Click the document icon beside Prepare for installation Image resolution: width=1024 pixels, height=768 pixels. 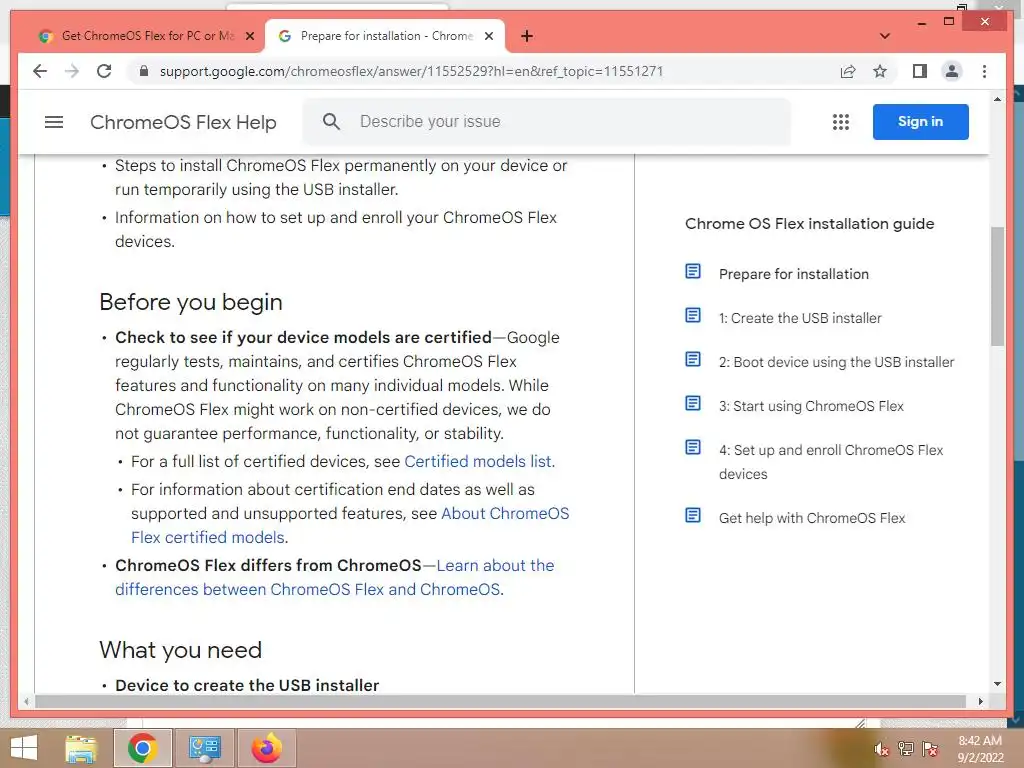tap(693, 271)
